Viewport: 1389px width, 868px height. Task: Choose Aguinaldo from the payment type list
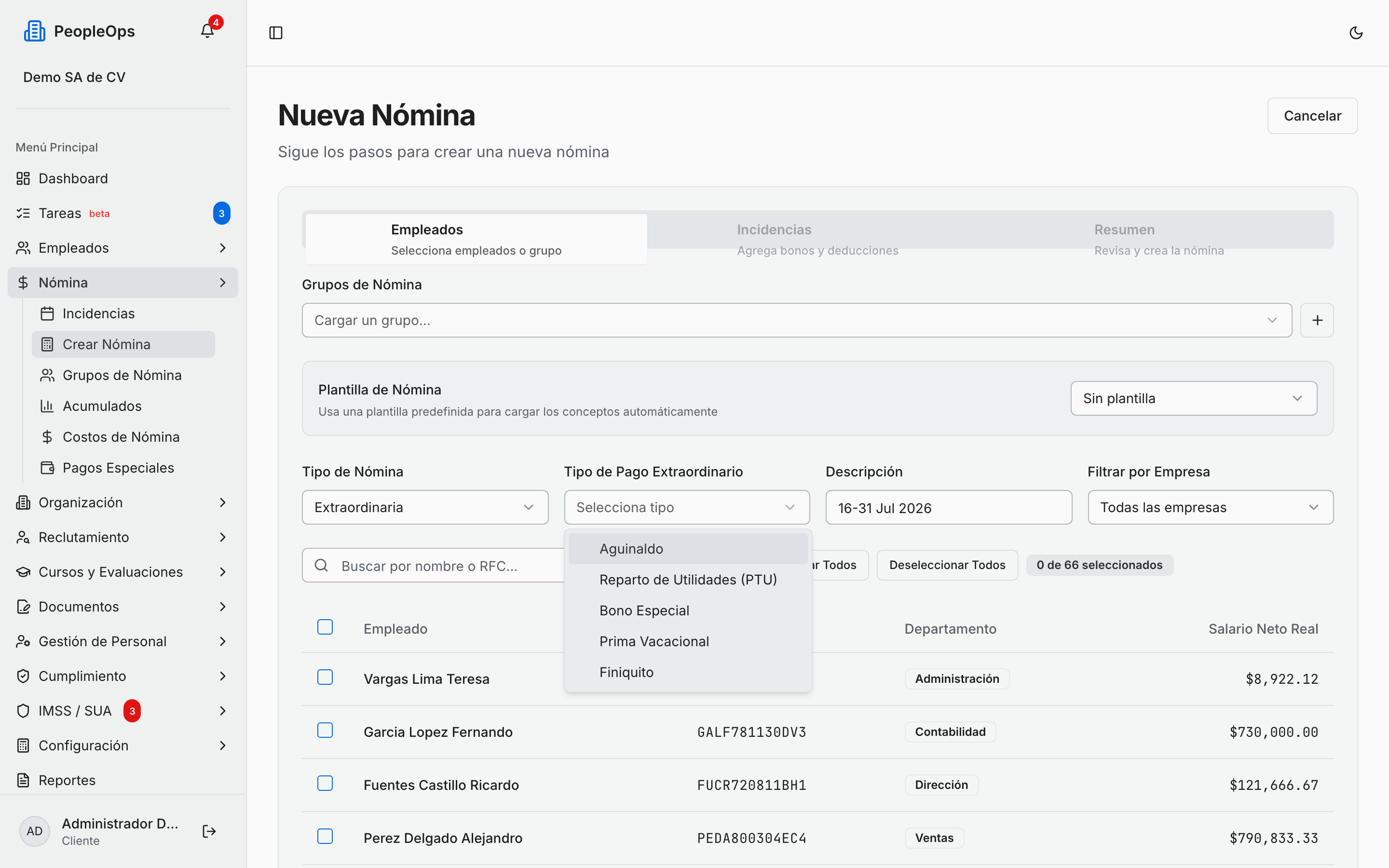pos(688,549)
